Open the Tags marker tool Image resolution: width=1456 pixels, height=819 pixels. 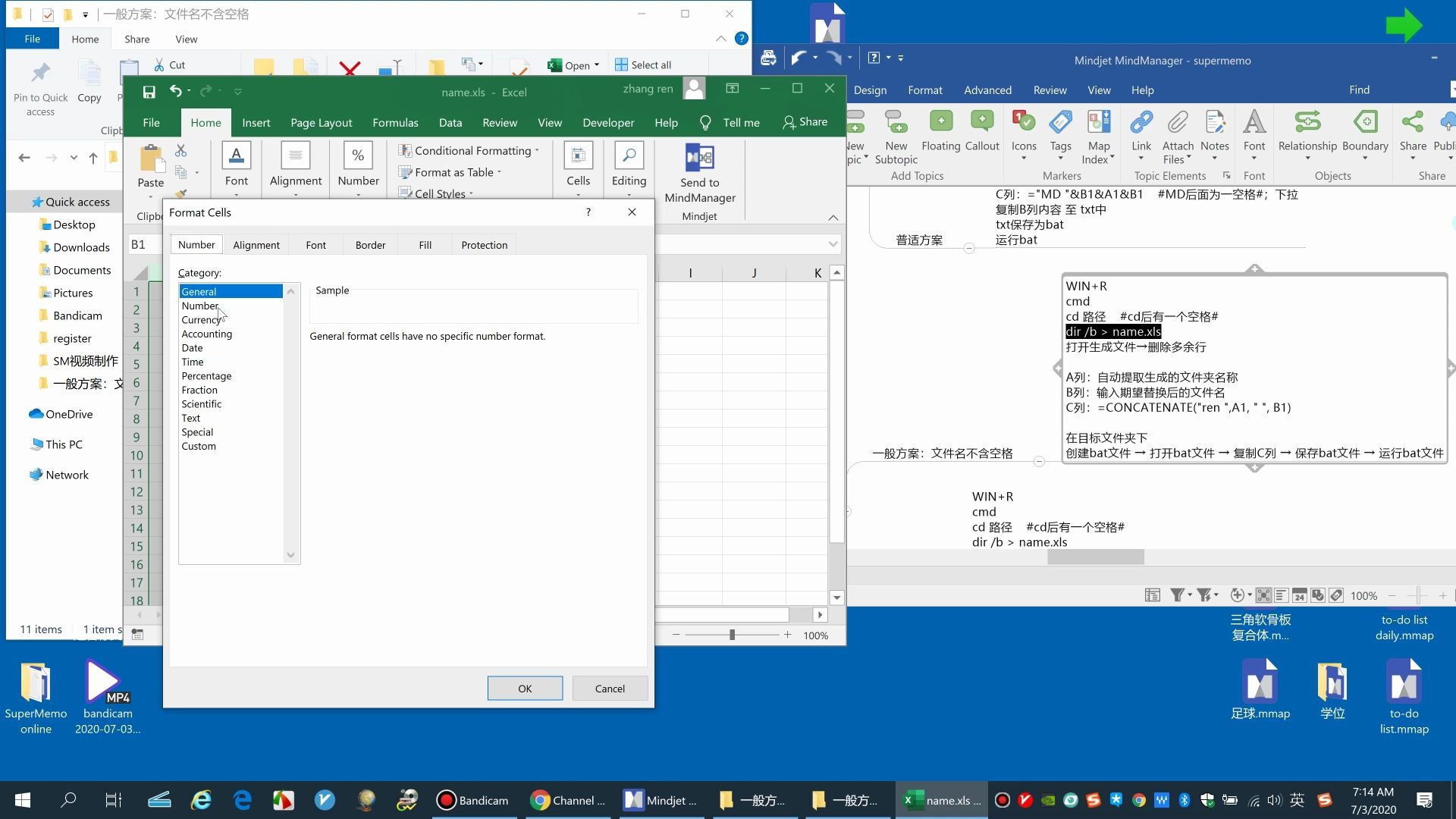[1060, 123]
